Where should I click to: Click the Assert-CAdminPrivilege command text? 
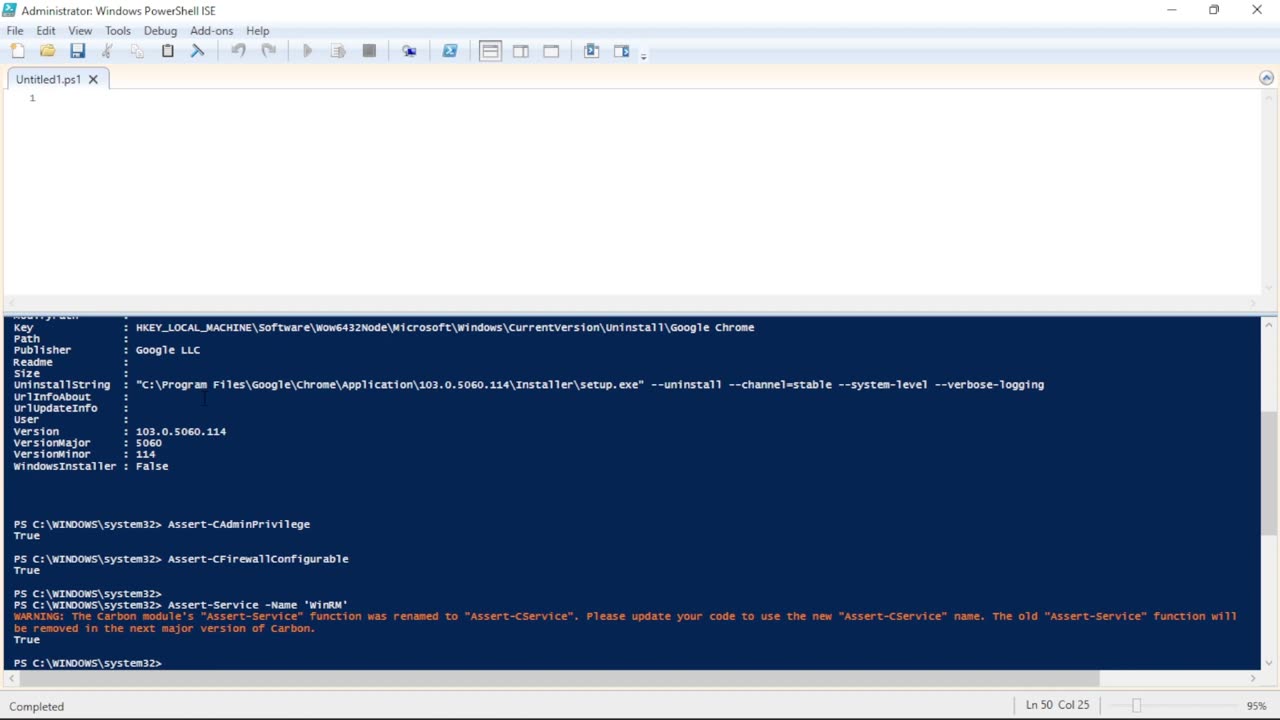coord(239,524)
